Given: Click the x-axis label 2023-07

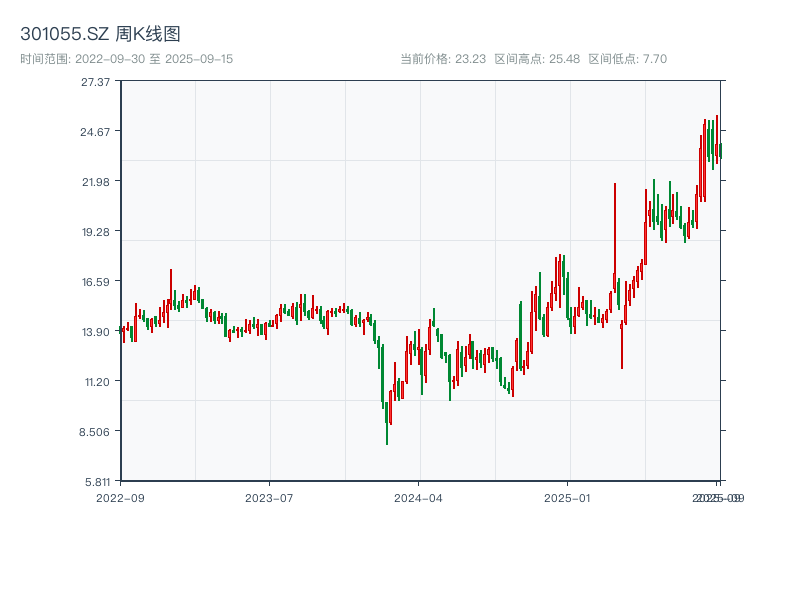Looking at the screenshot, I should pyautogui.click(x=269, y=498).
